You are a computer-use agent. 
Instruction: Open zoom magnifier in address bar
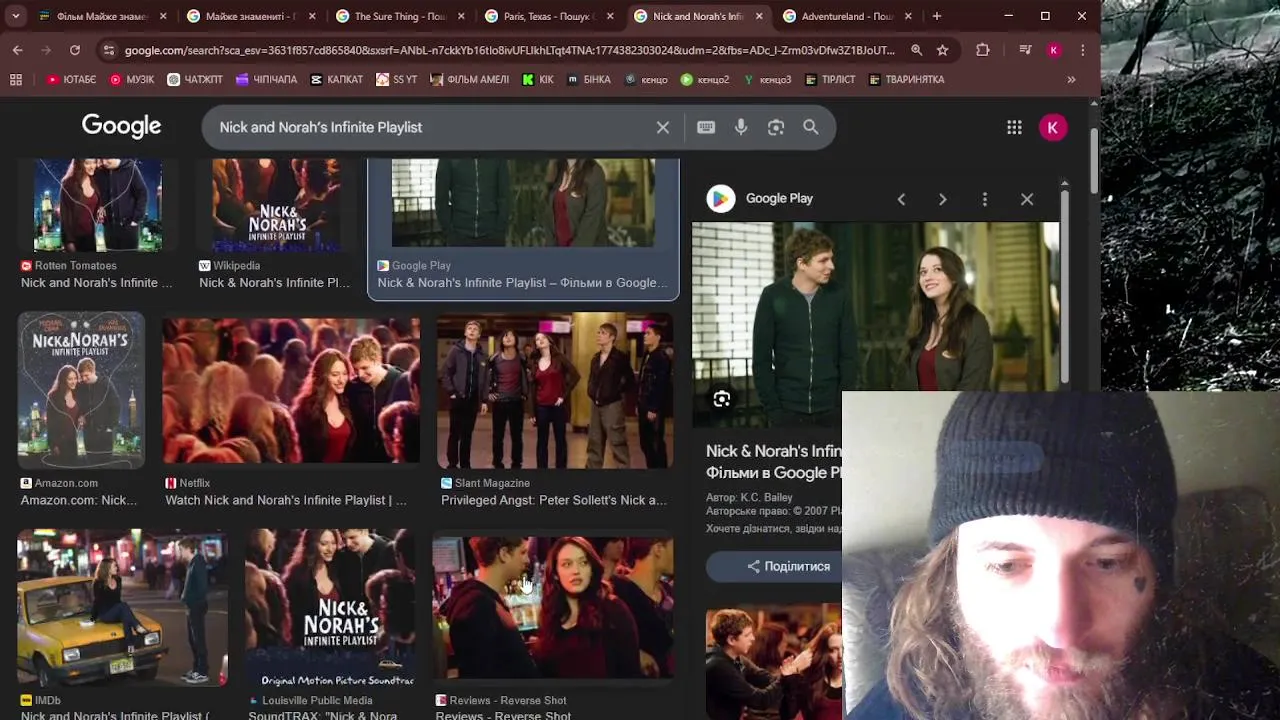point(916,50)
